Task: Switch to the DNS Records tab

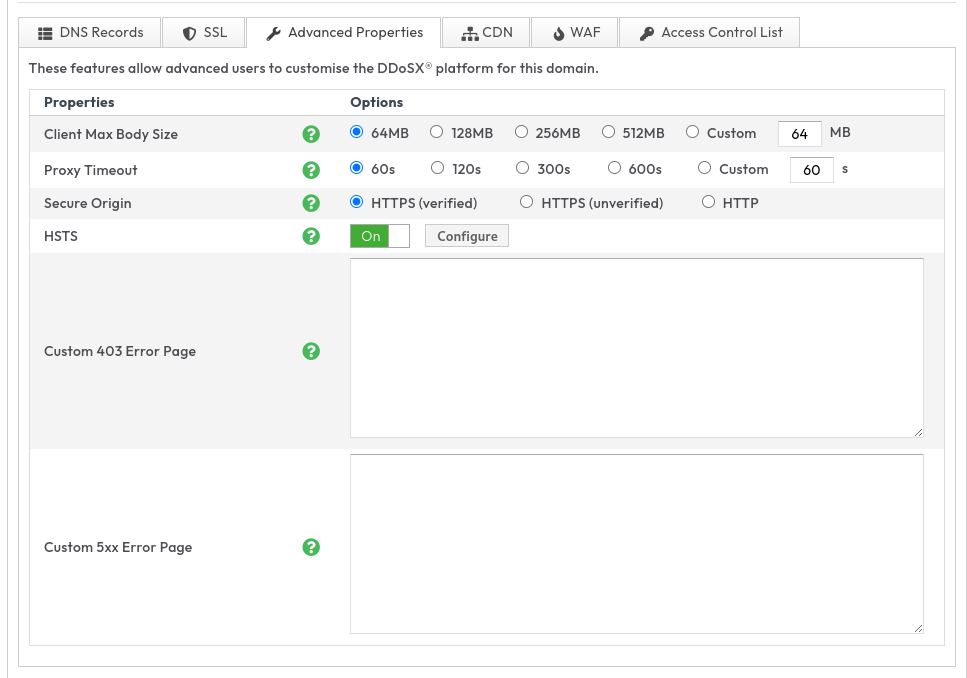Action: pyautogui.click(x=90, y=33)
